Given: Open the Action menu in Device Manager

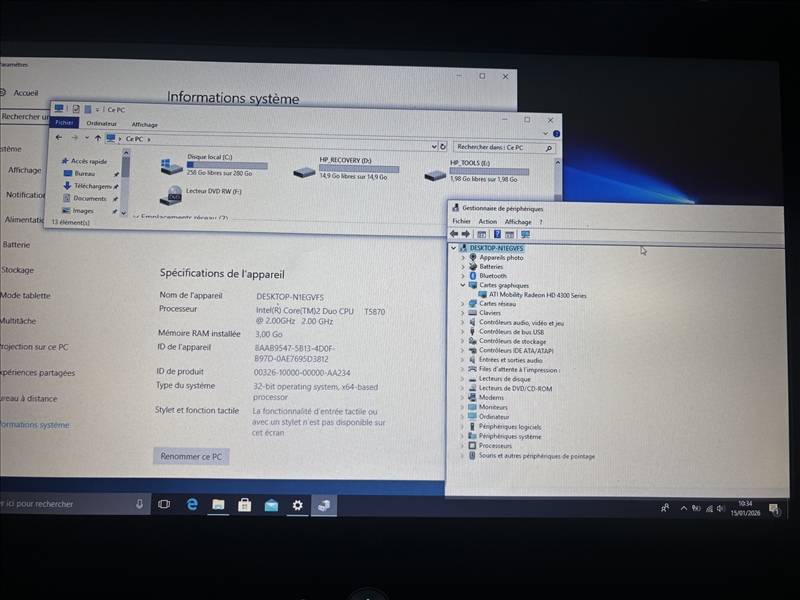Looking at the screenshot, I should click(489, 221).
